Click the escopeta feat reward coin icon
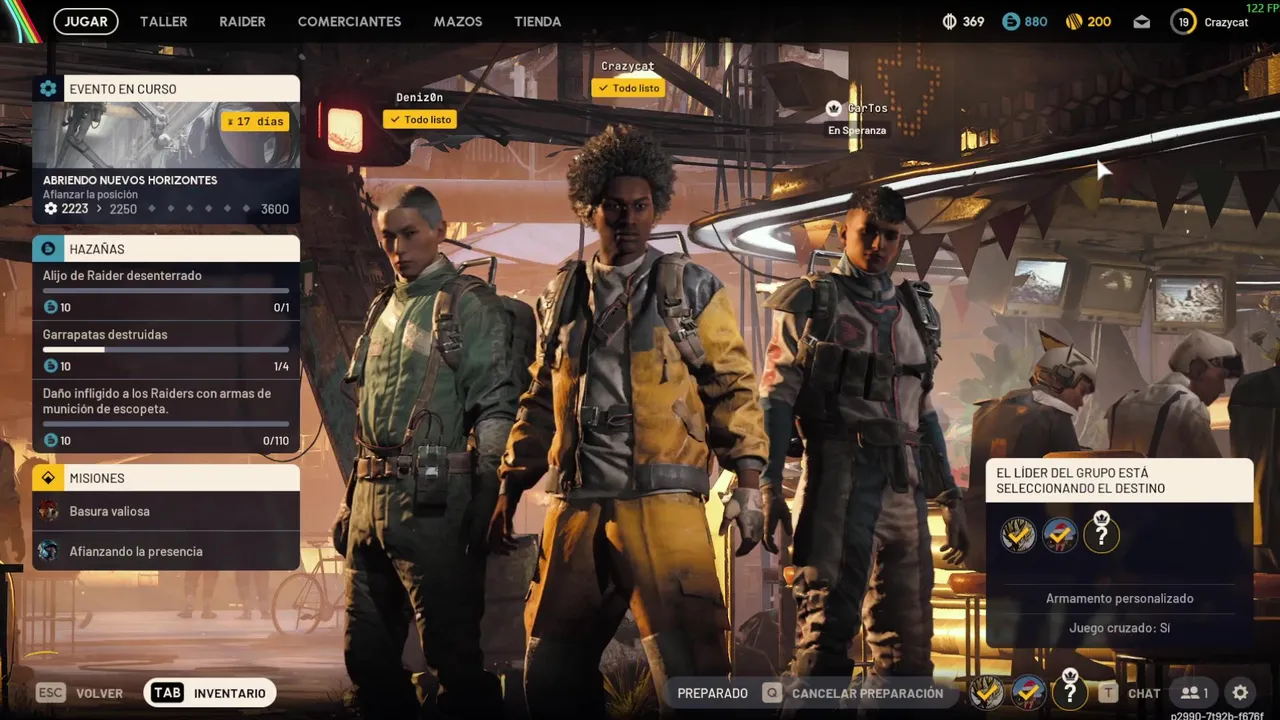The height and width of the screenshot is (720, 1280). click(51, 440)
